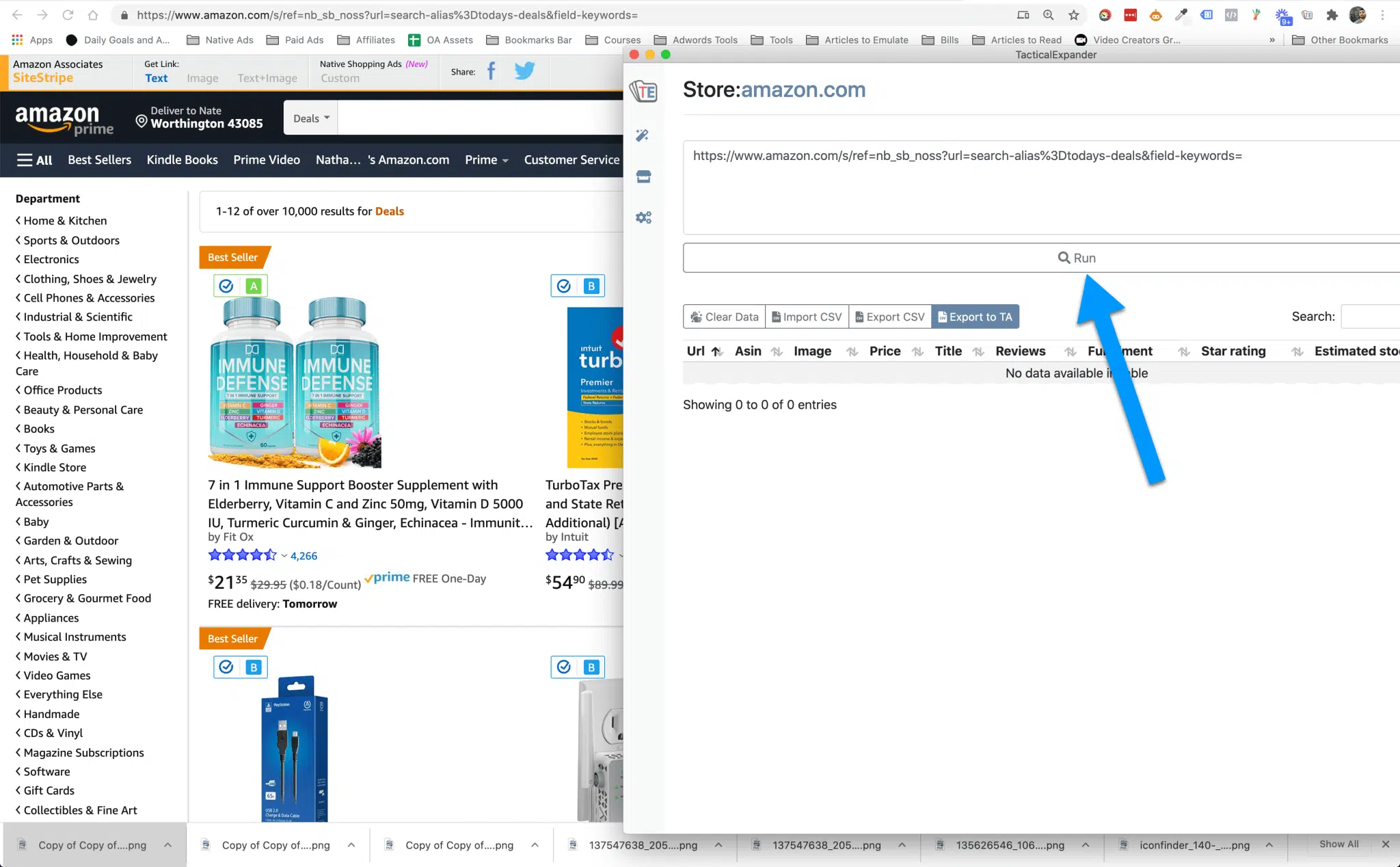Open the Video Creators Gr... bookmark
This screenshot has height=867, width=1400.
(x=1127, y=40)
